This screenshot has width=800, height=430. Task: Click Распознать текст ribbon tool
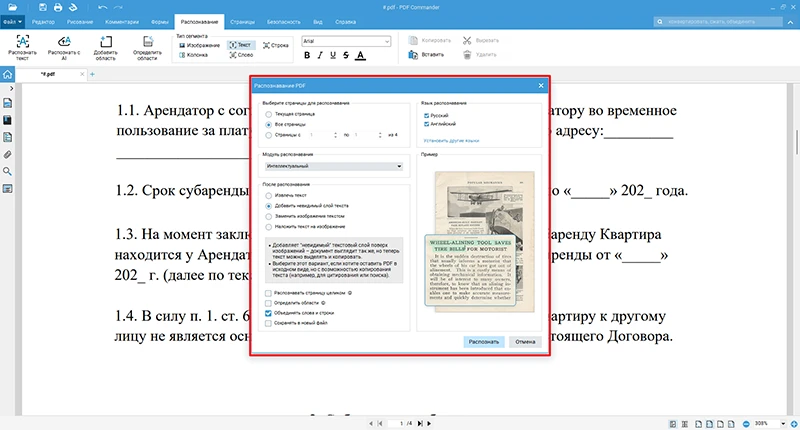[22, 47]
